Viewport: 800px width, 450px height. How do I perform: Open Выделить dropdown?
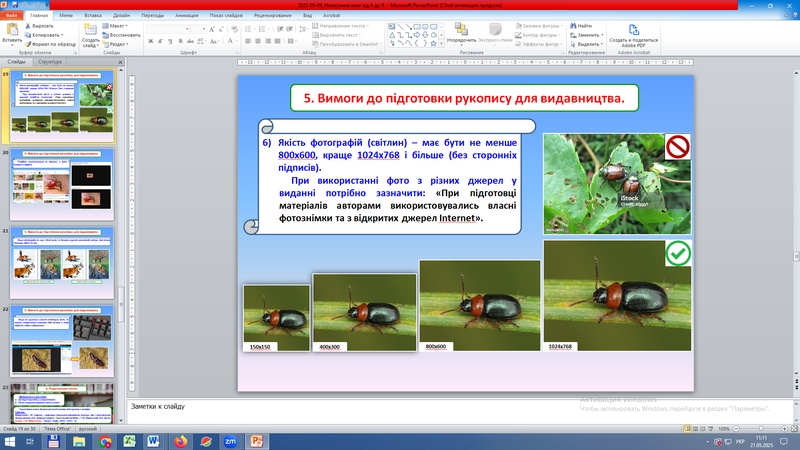coord(587,44)
